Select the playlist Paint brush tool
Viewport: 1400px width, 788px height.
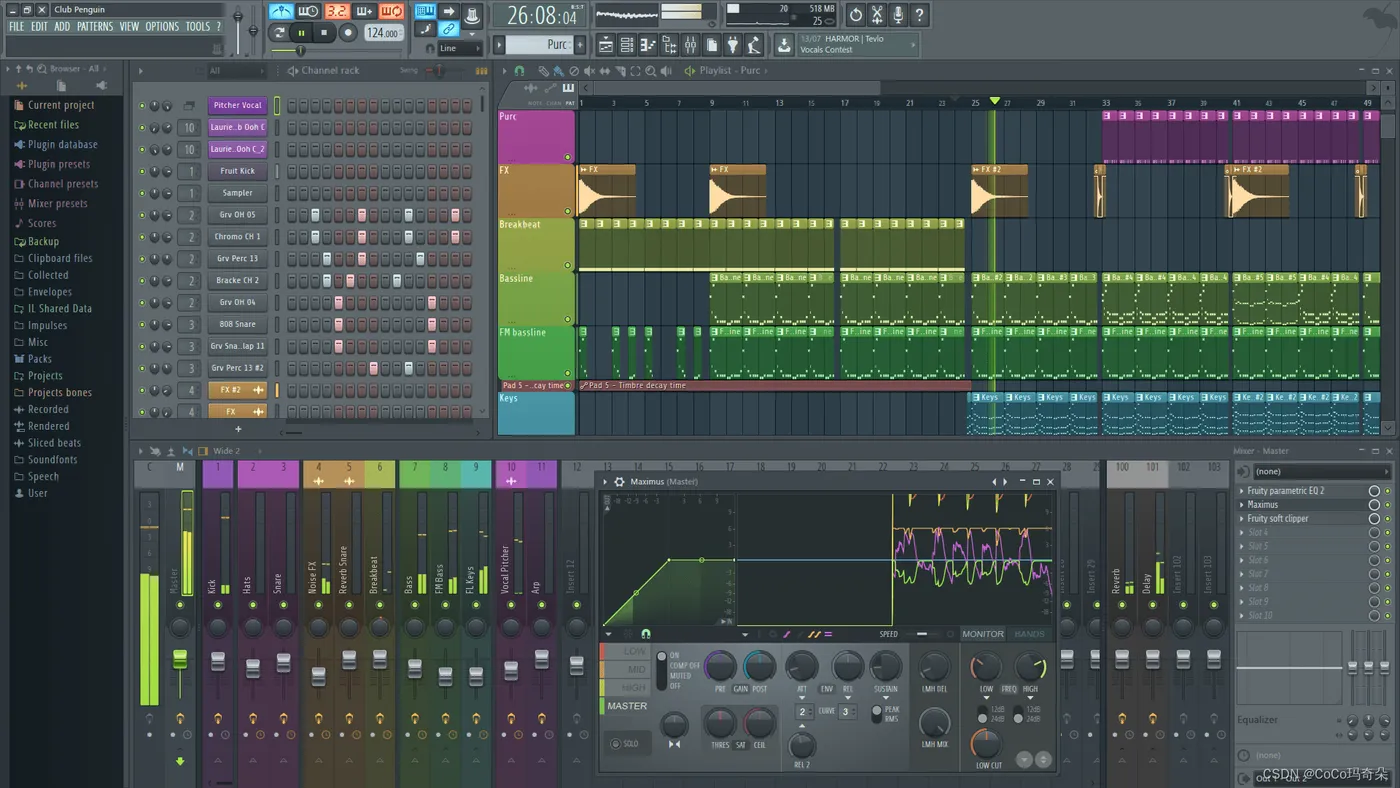tap(558, 71)
